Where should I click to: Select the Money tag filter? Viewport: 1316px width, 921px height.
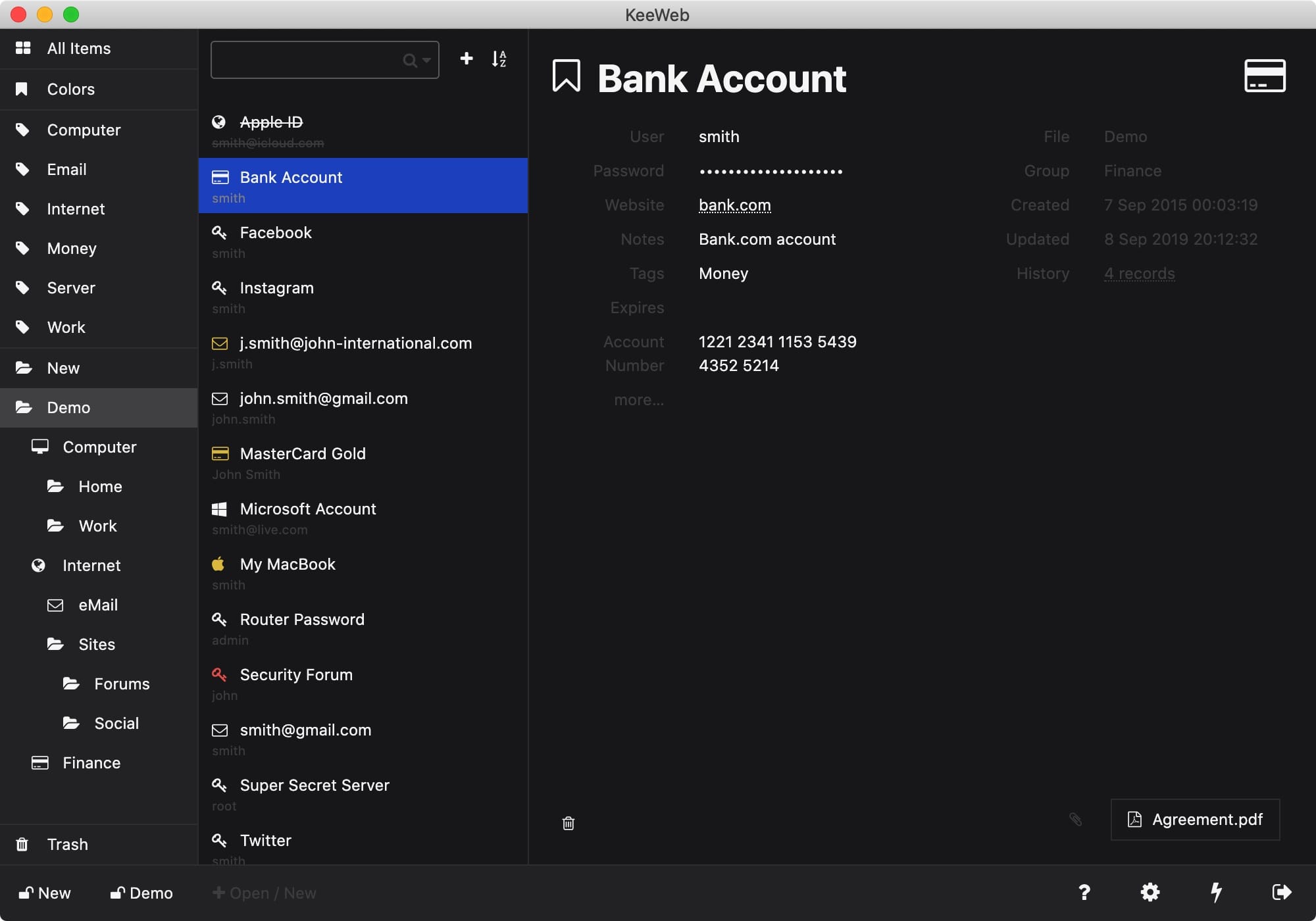(71, 247)
